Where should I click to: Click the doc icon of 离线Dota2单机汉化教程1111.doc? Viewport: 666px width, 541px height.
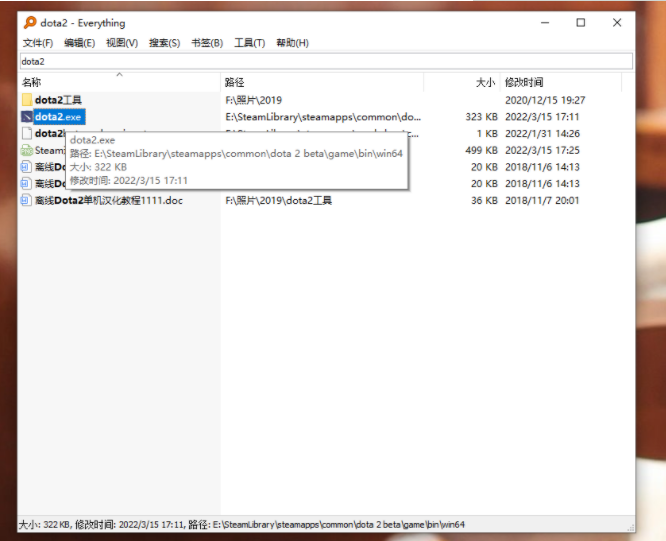(x=26, y=200)
